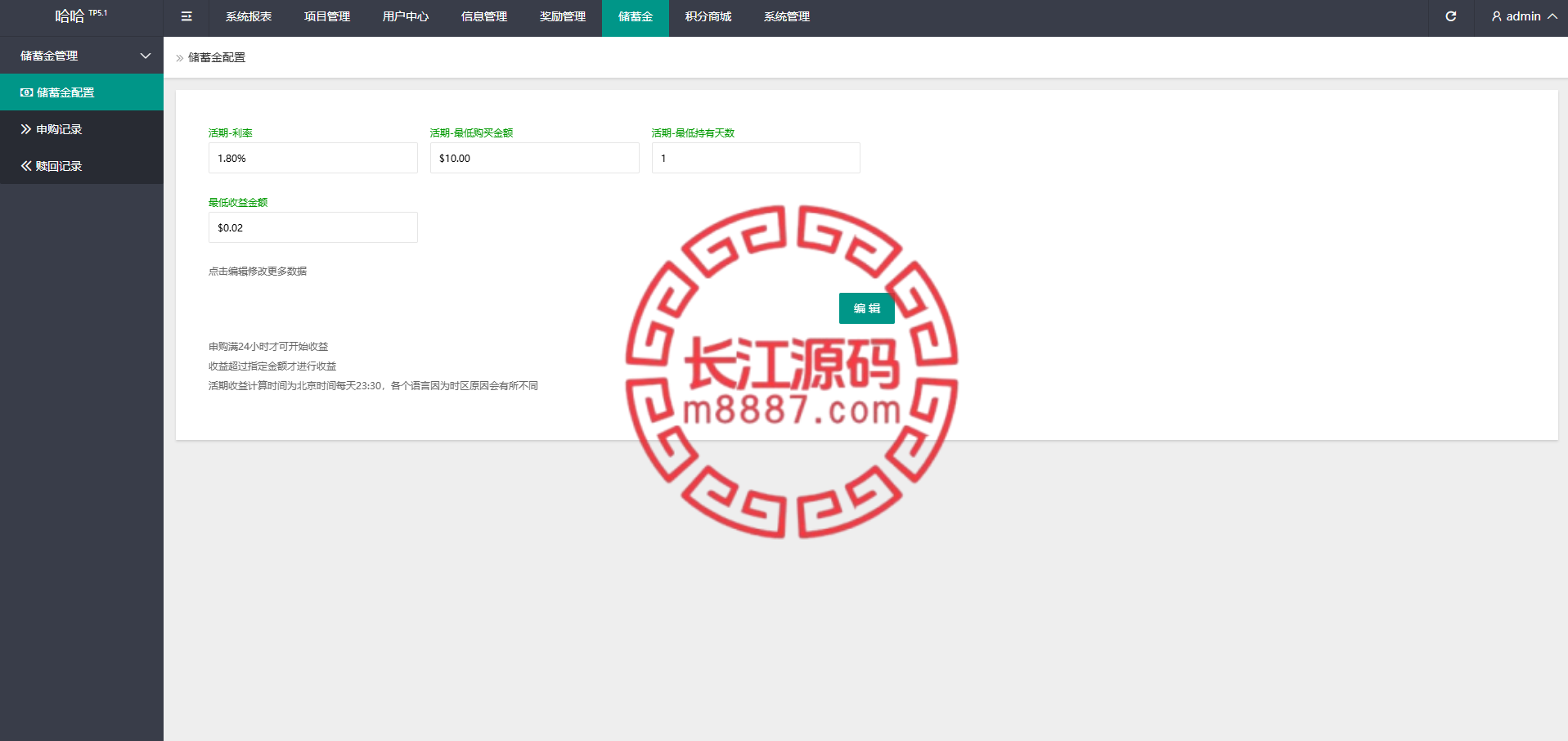Click the 活期-最低持有天数 field label

click(x=694, y=133)
